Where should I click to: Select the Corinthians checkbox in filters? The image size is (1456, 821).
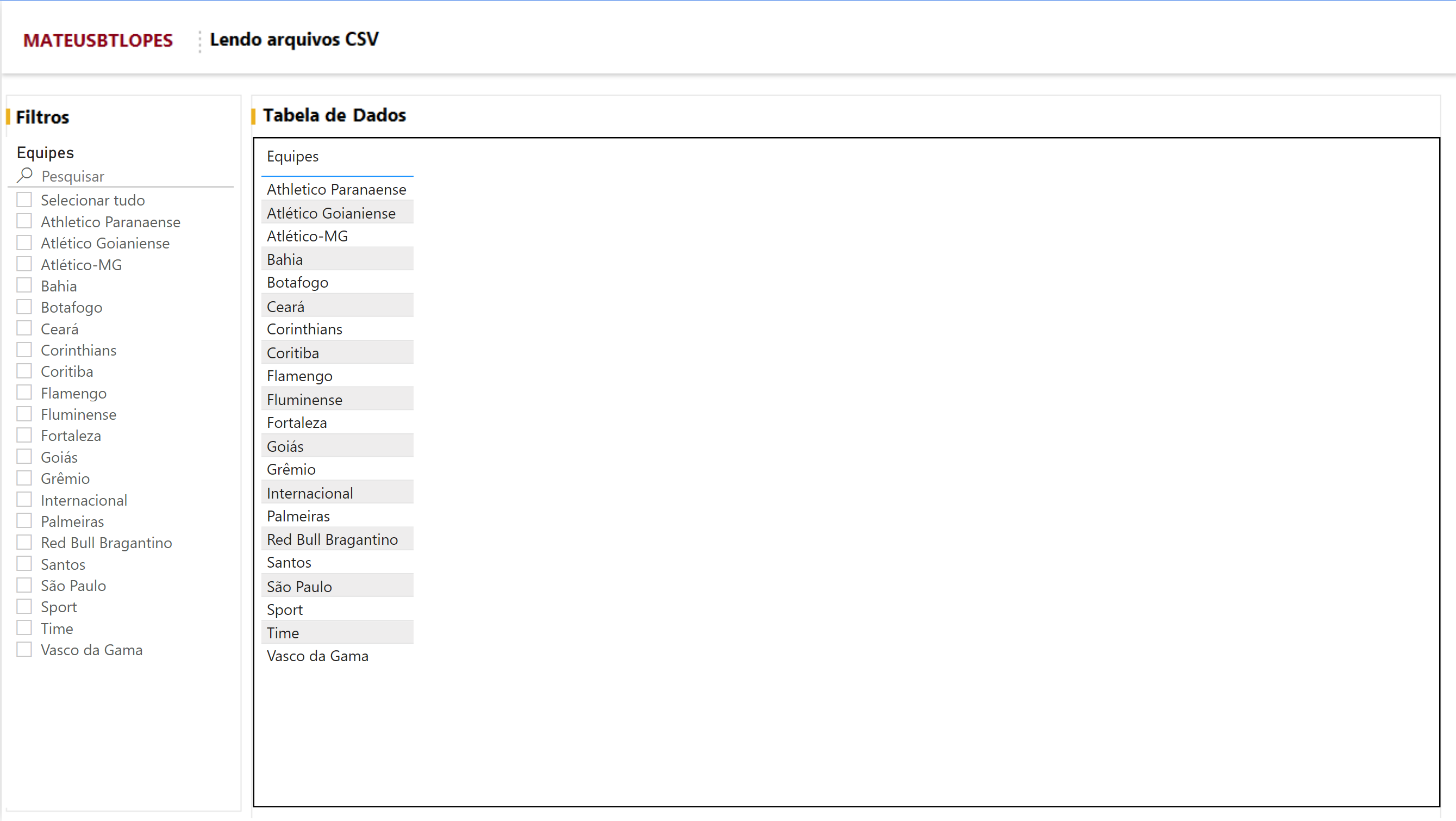click(24, 350)
